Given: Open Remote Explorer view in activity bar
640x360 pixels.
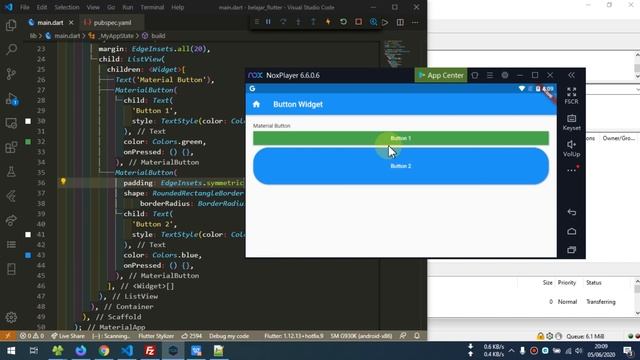Looking at the screenshot, I should (11, 123).
